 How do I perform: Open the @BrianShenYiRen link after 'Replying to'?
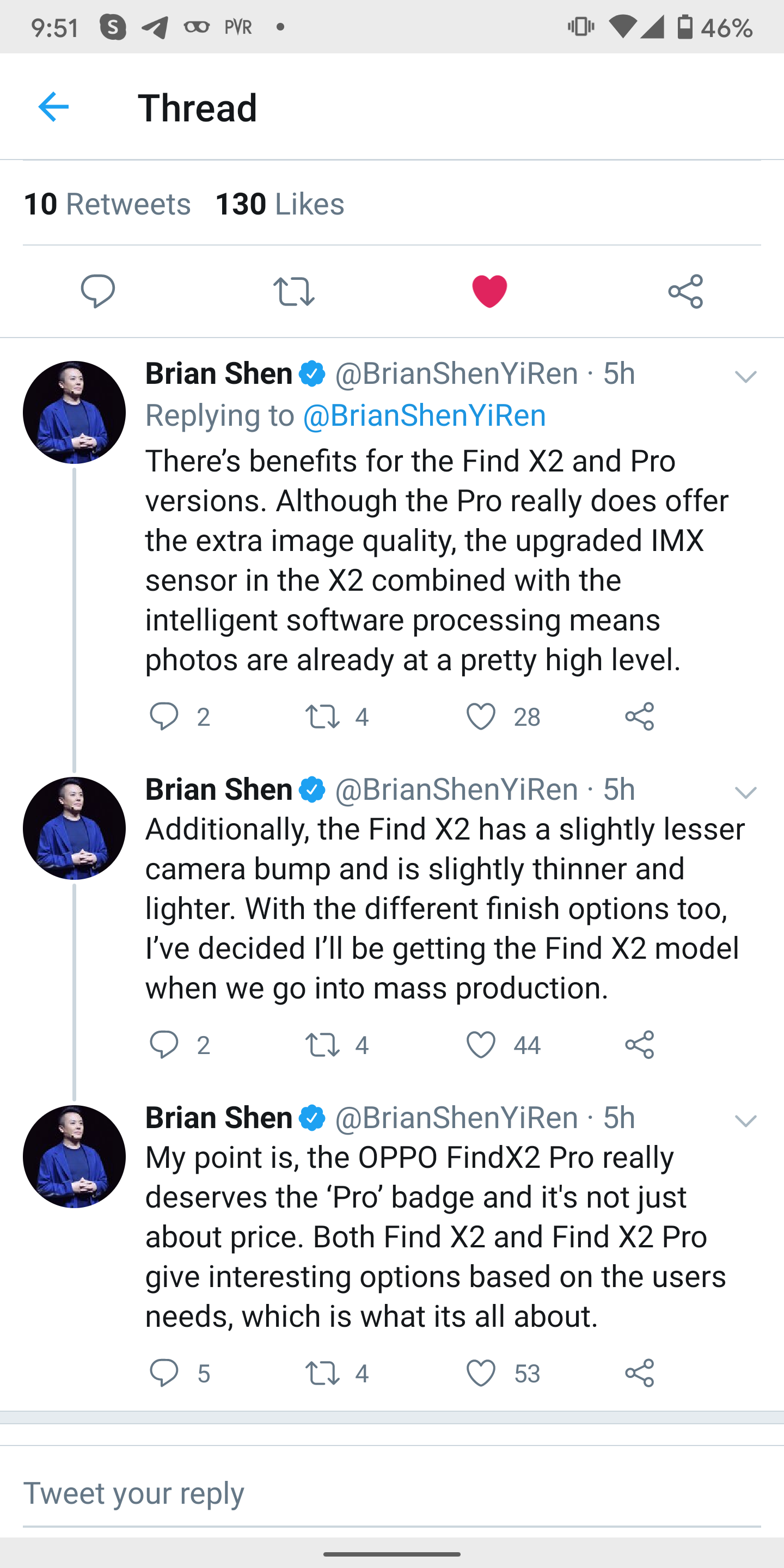(x=424, y=416)
